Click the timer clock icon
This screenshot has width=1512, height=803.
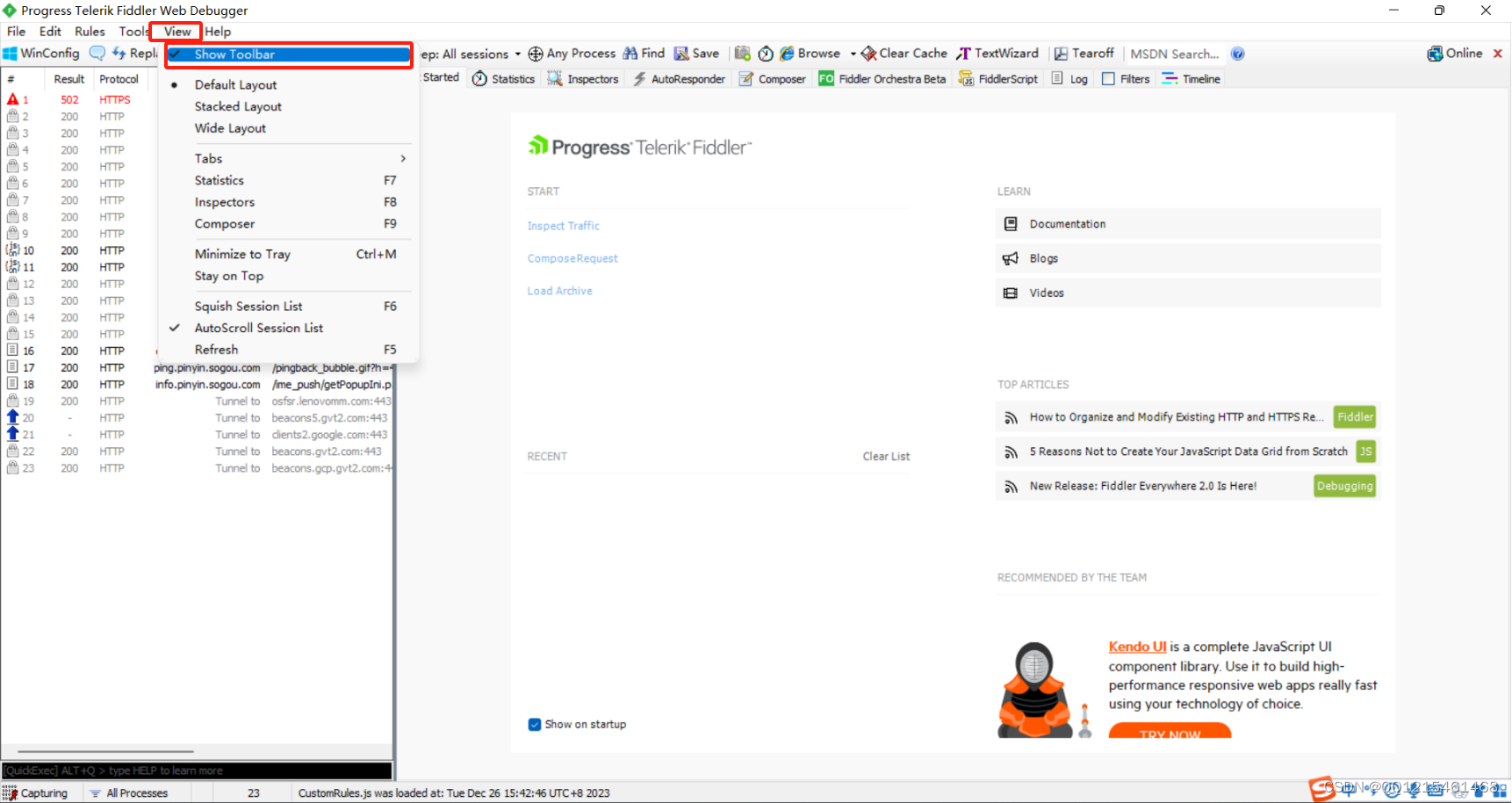(x=766, y=54)
